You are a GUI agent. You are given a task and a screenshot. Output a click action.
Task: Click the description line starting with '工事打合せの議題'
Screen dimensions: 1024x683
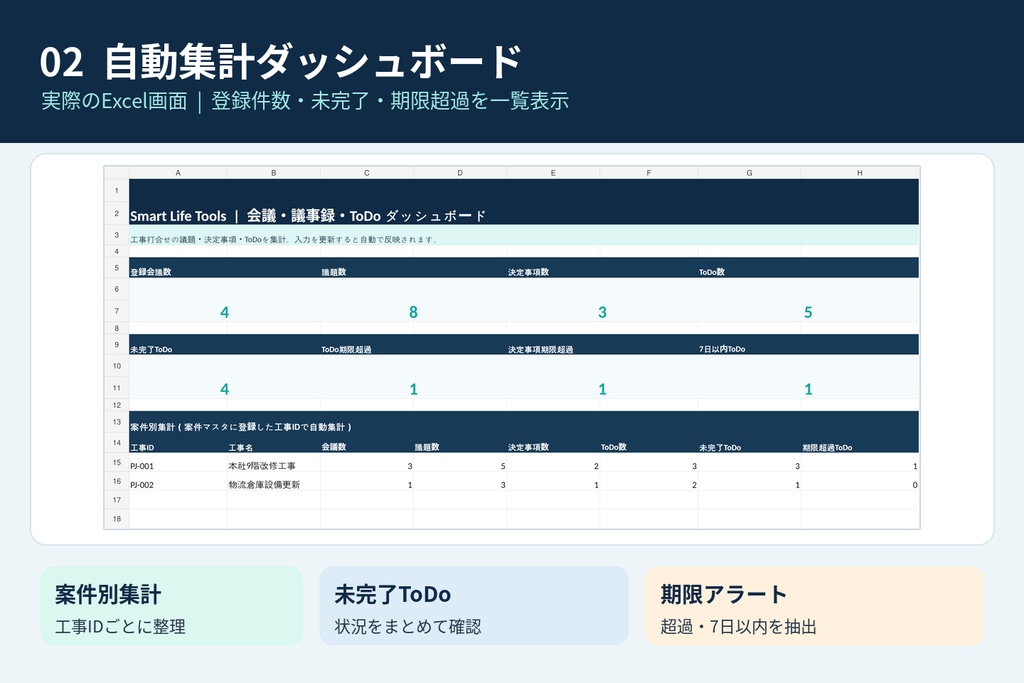pyautogui.click(x=283, y=240)
